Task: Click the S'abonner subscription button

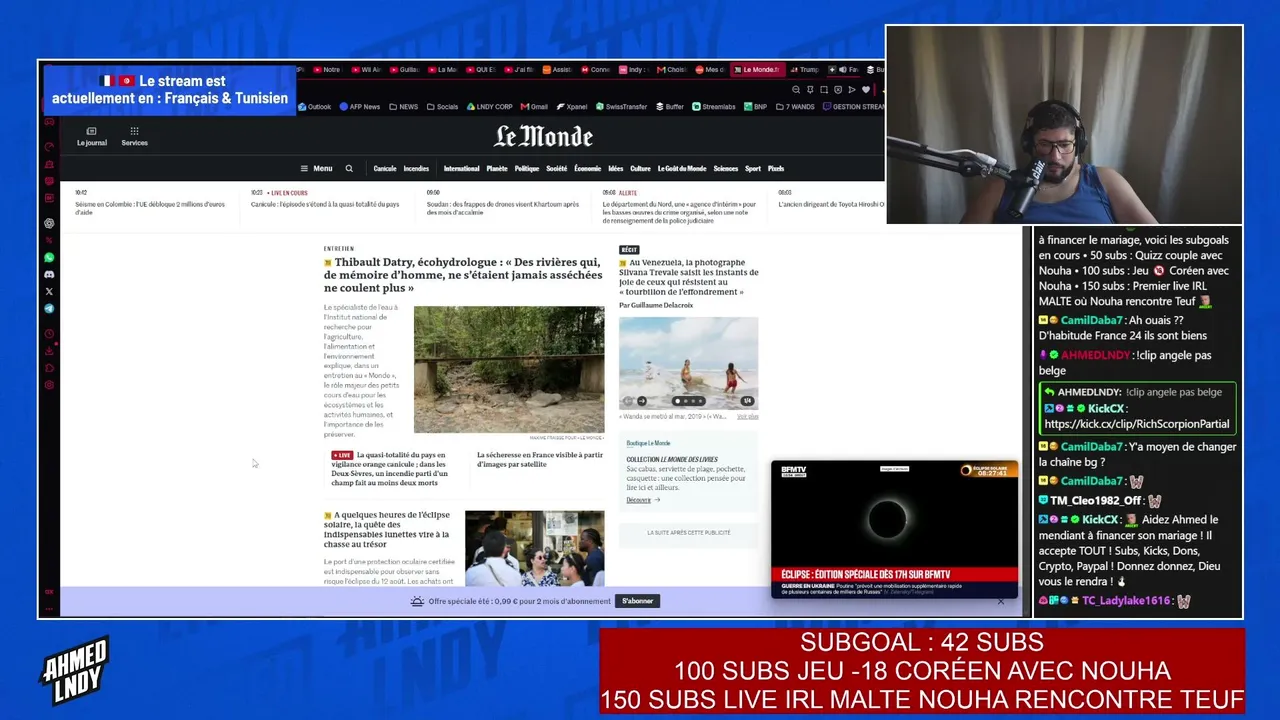Action: point(638,601)
